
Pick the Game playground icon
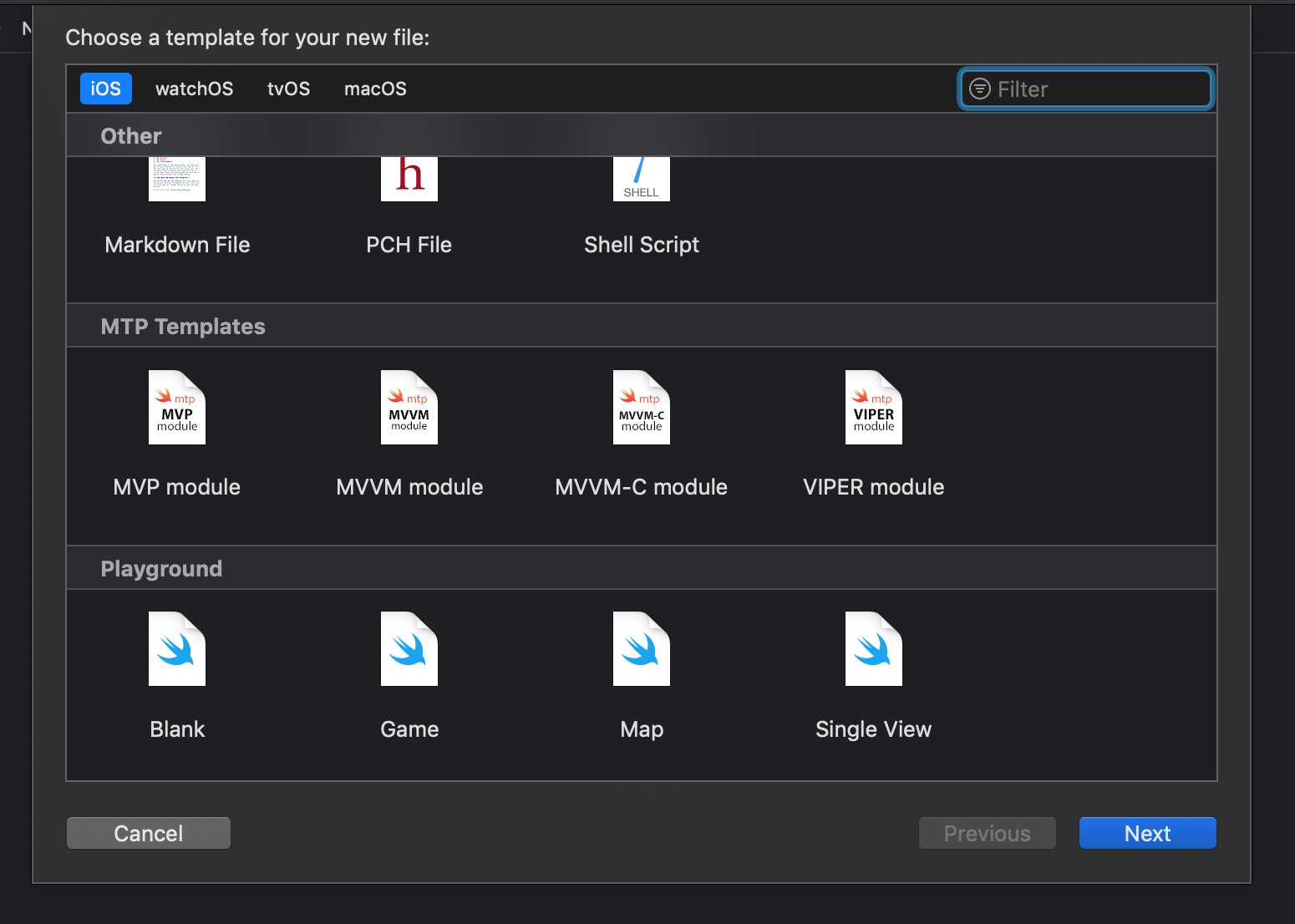coord(409,649)
